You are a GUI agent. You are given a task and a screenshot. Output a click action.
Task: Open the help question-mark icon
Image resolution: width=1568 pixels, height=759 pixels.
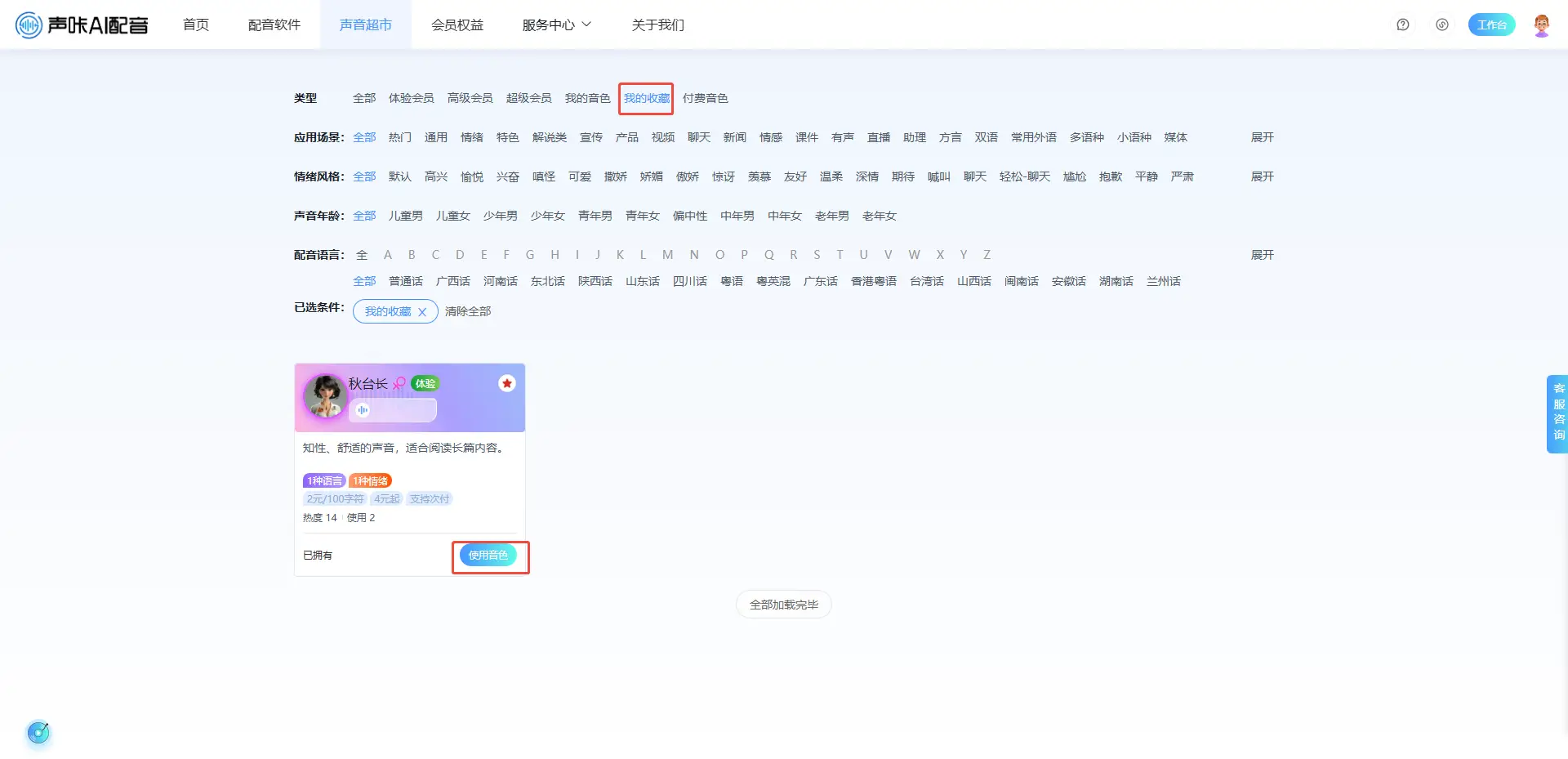pyautogui.click(x=1402, y=25)
